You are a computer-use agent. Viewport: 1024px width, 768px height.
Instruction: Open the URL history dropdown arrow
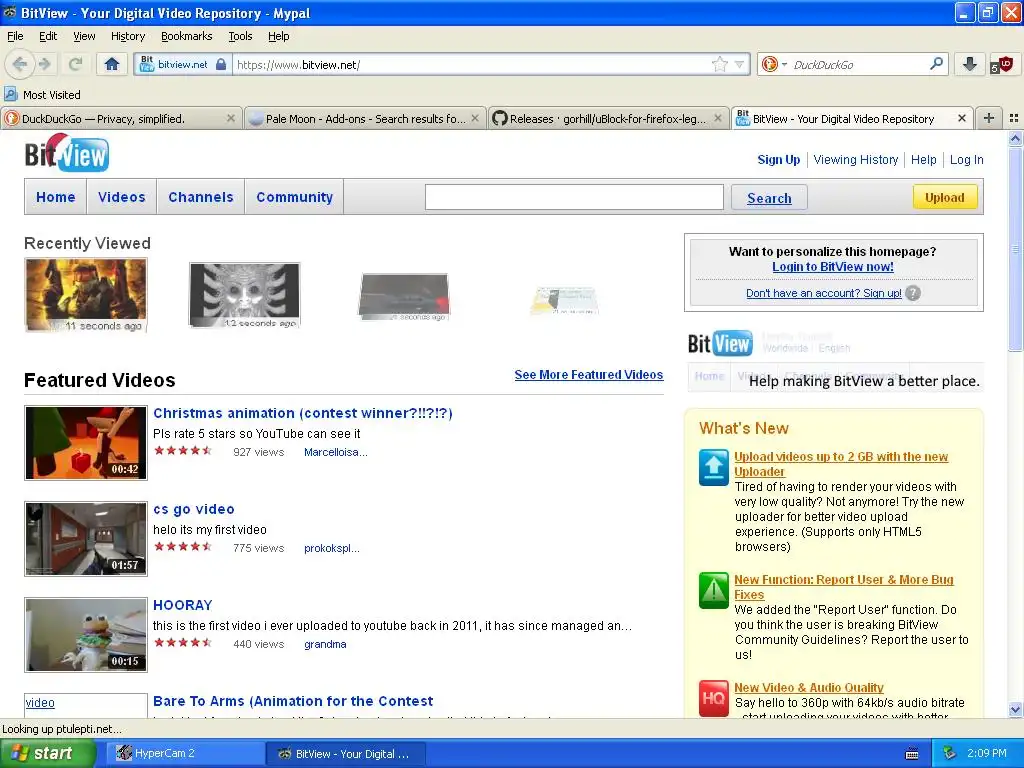click(739, 64)
